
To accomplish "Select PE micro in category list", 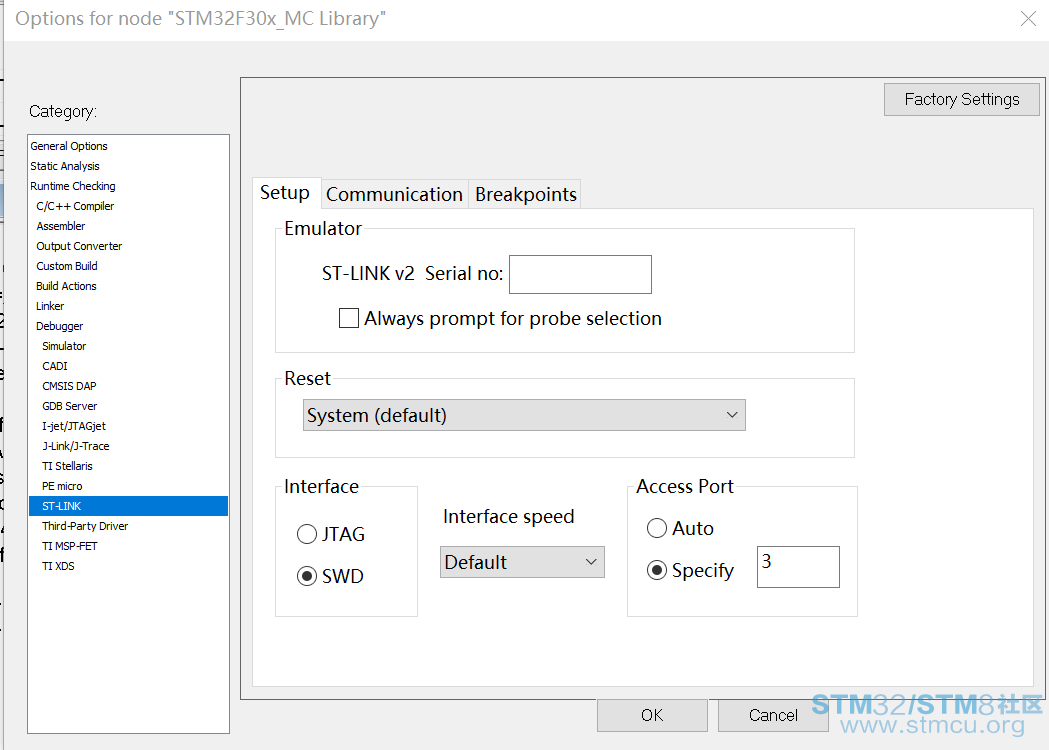I will click(128, 486).
